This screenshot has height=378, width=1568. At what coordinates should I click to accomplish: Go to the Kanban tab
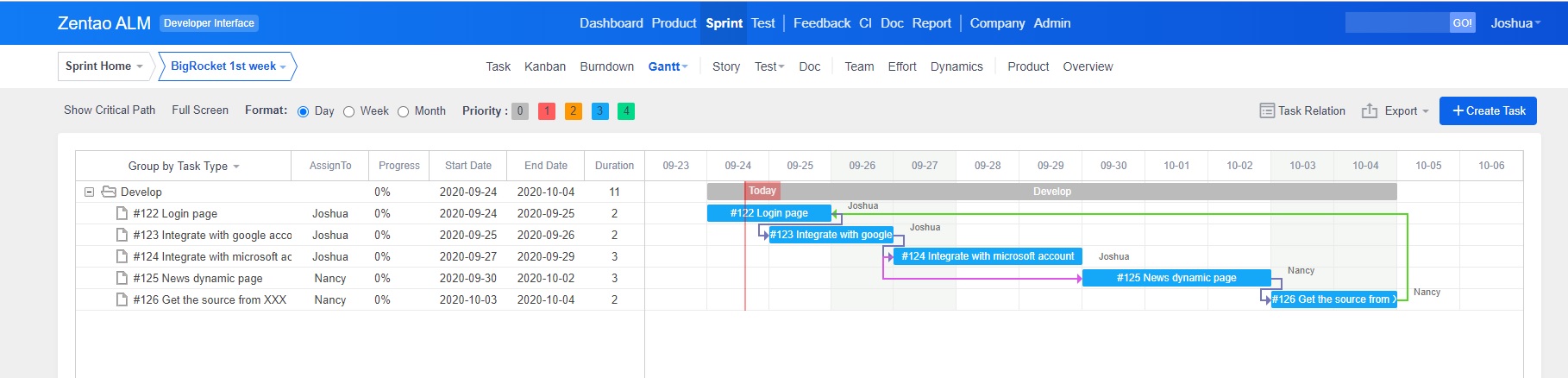545,66
